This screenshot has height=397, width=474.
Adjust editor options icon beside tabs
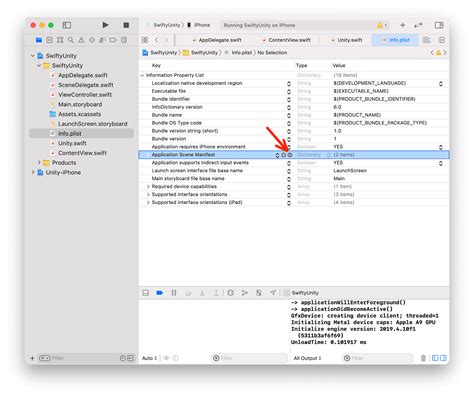426,40
